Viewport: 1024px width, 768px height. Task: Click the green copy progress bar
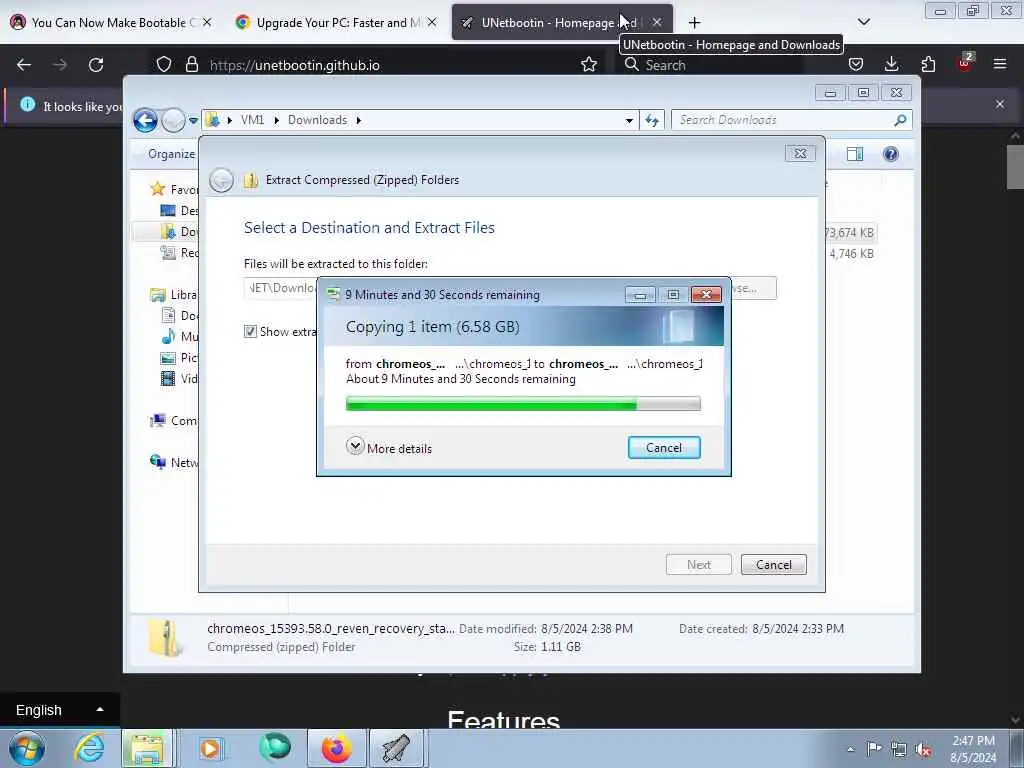(x=523, y=404)
